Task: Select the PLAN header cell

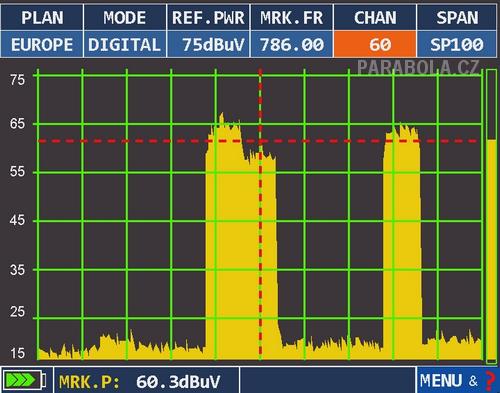Action: (x=42, y=17)
